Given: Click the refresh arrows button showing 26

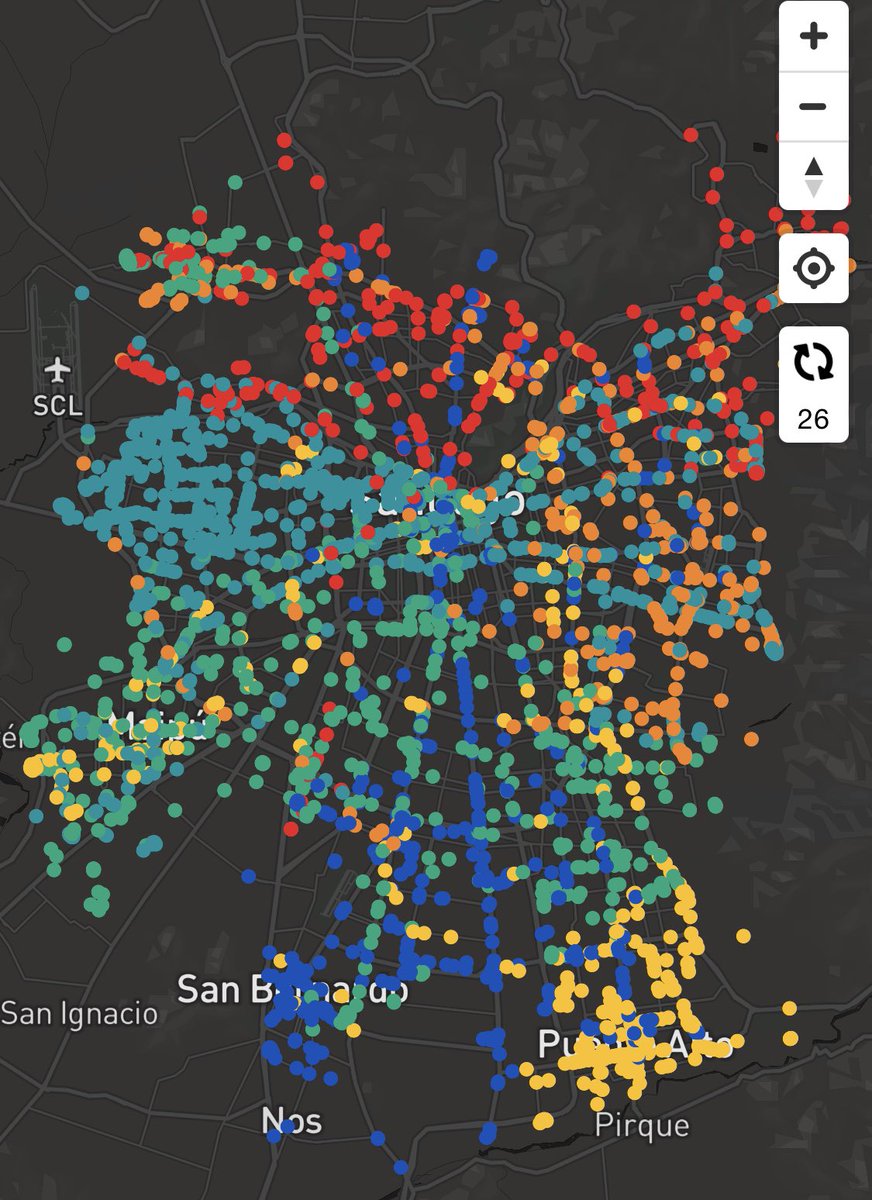Looking at the screenshot, I should coord(813,384).
